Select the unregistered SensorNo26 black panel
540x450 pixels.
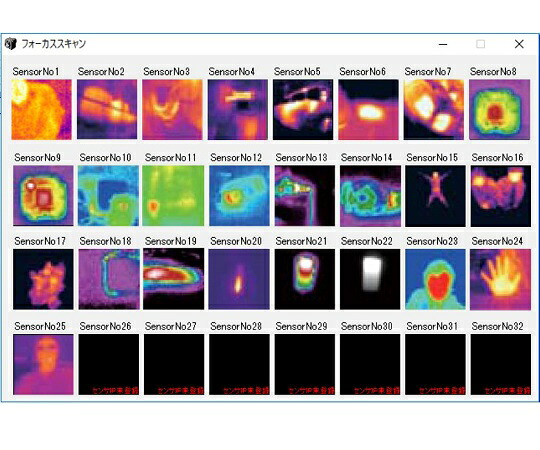(108, 364)
